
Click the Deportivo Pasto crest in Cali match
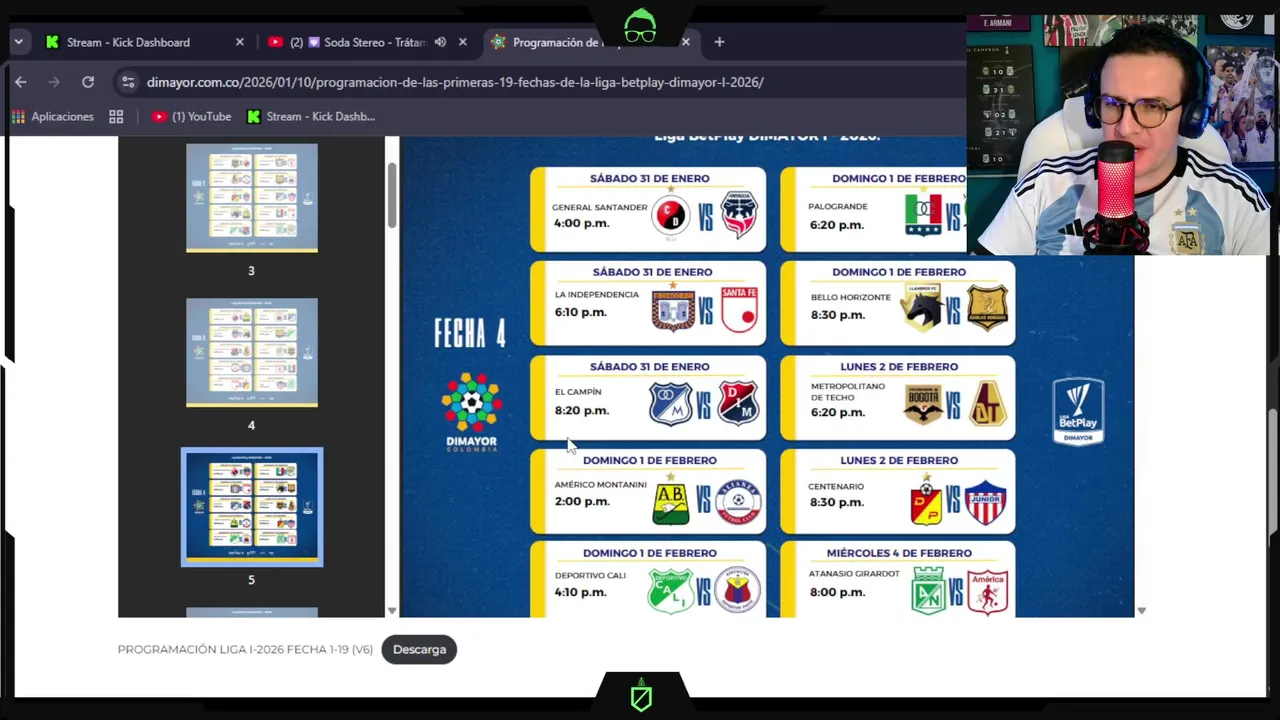tap(738, 591)
